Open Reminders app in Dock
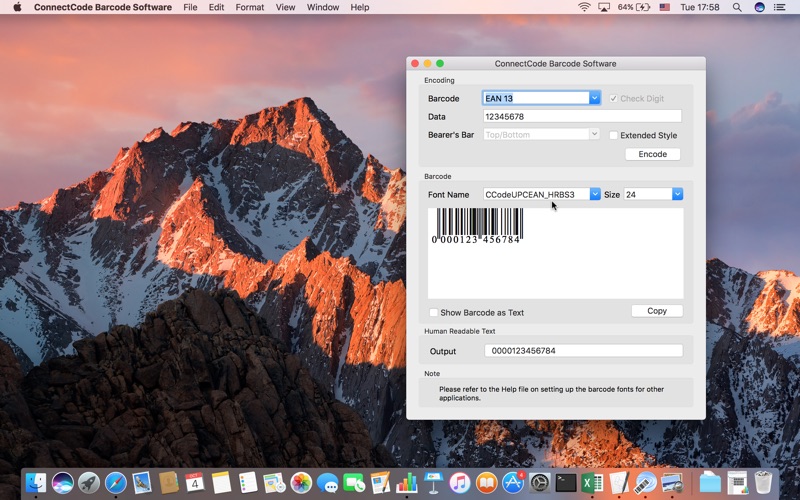 [x=248, y=483]
